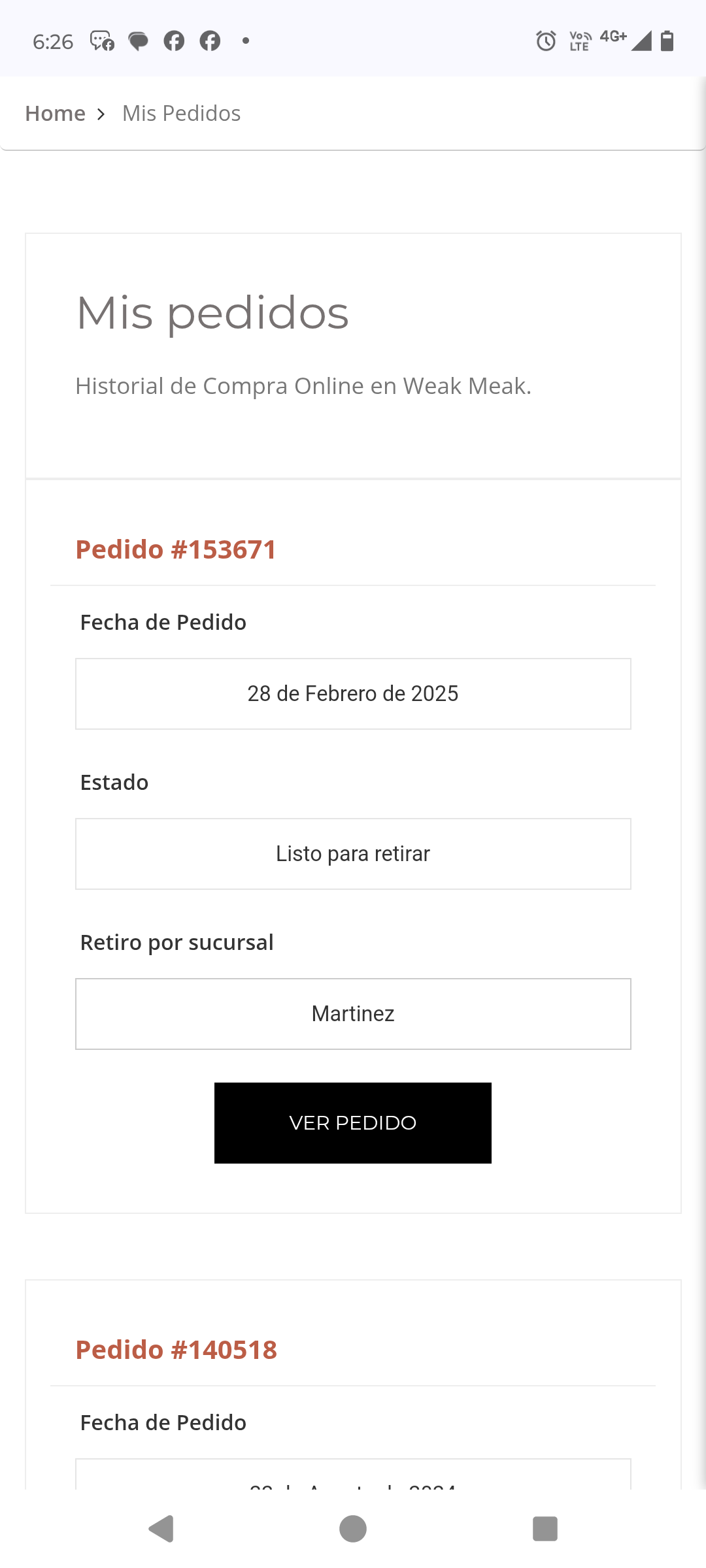706x1568 pixels.
Task: Open recent apps with square button
Action: click(x=545, y=1528)
